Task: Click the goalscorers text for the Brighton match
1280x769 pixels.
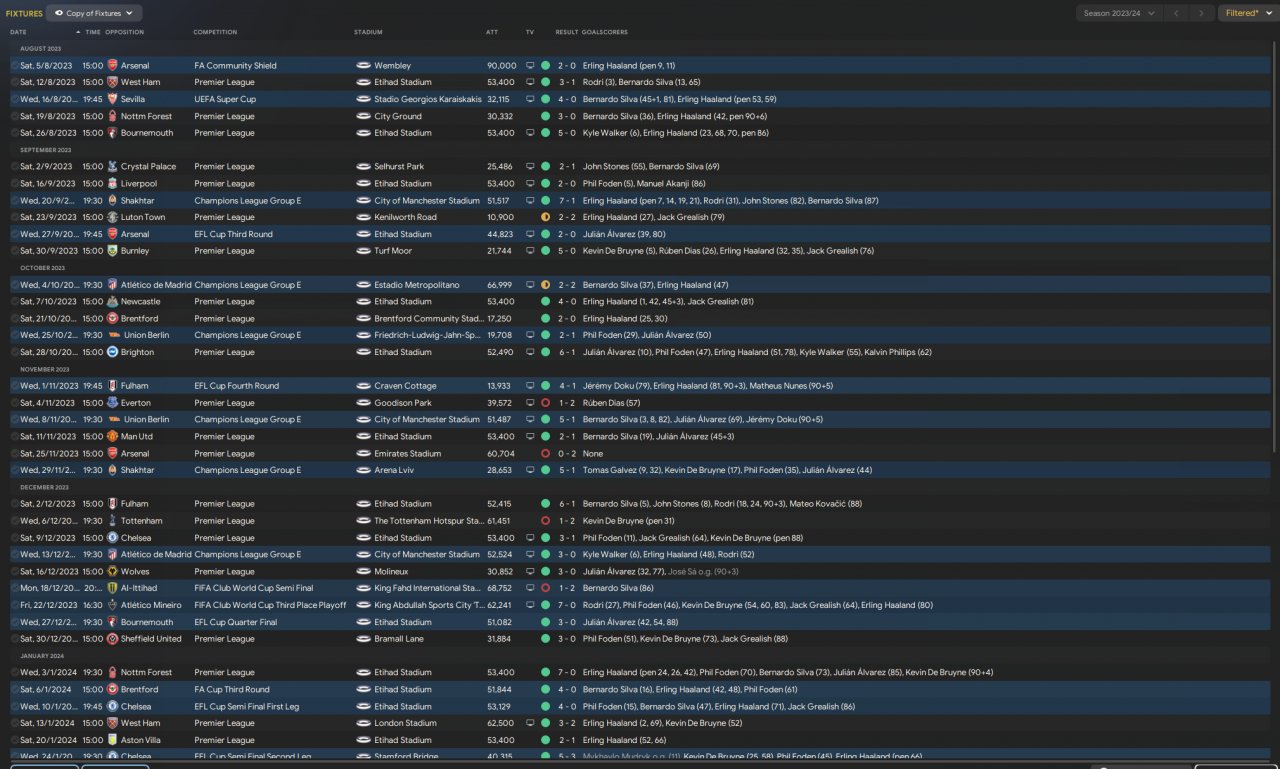Action: tap(757, 352)
